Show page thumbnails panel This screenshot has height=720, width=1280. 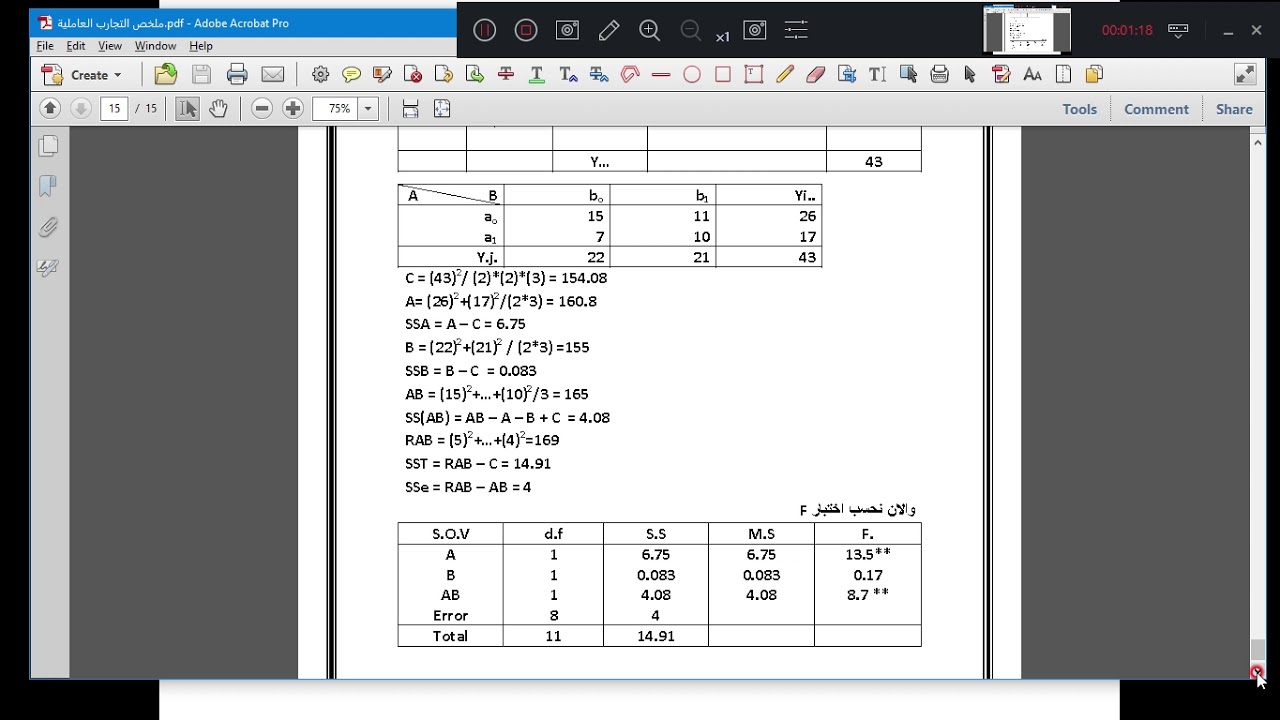48,147
